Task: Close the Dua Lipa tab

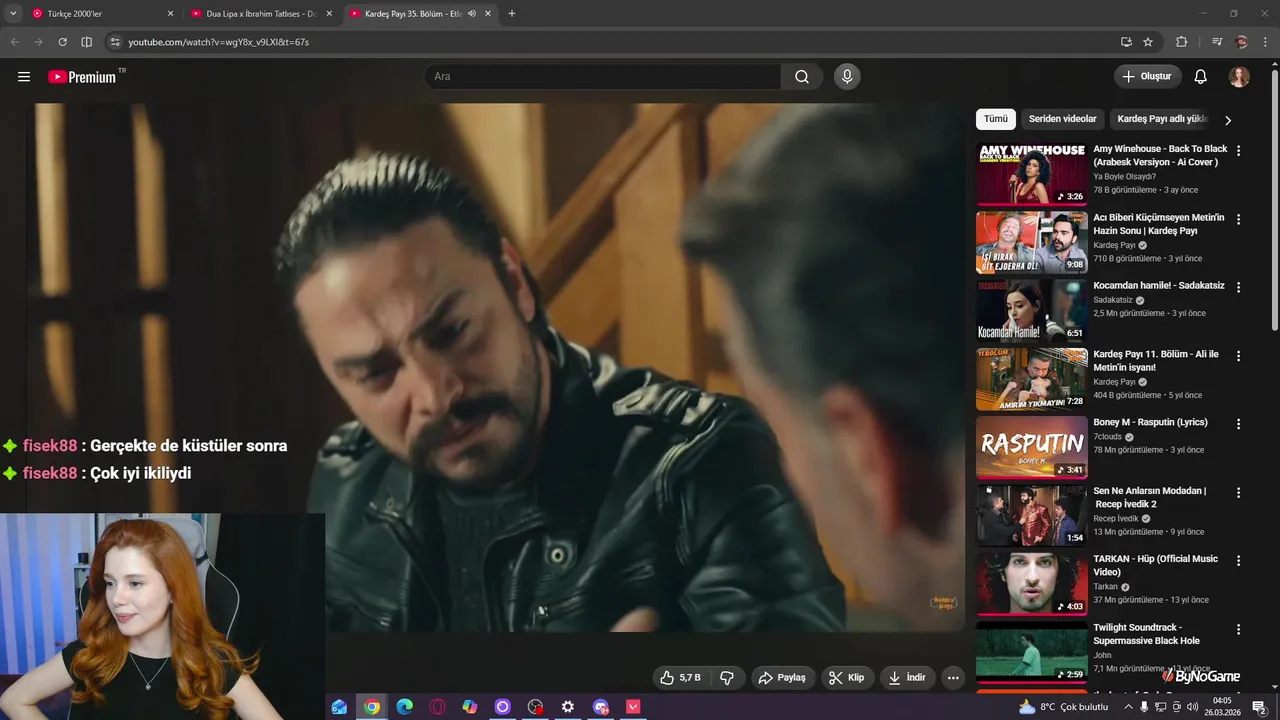Action: click(330, 14)
